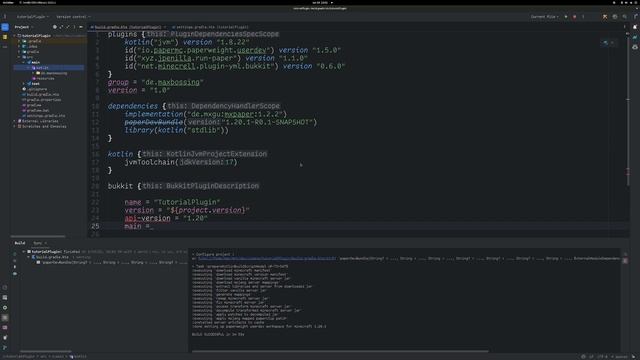Switch to the build.gradle.kts editor tab

[127, 27]
